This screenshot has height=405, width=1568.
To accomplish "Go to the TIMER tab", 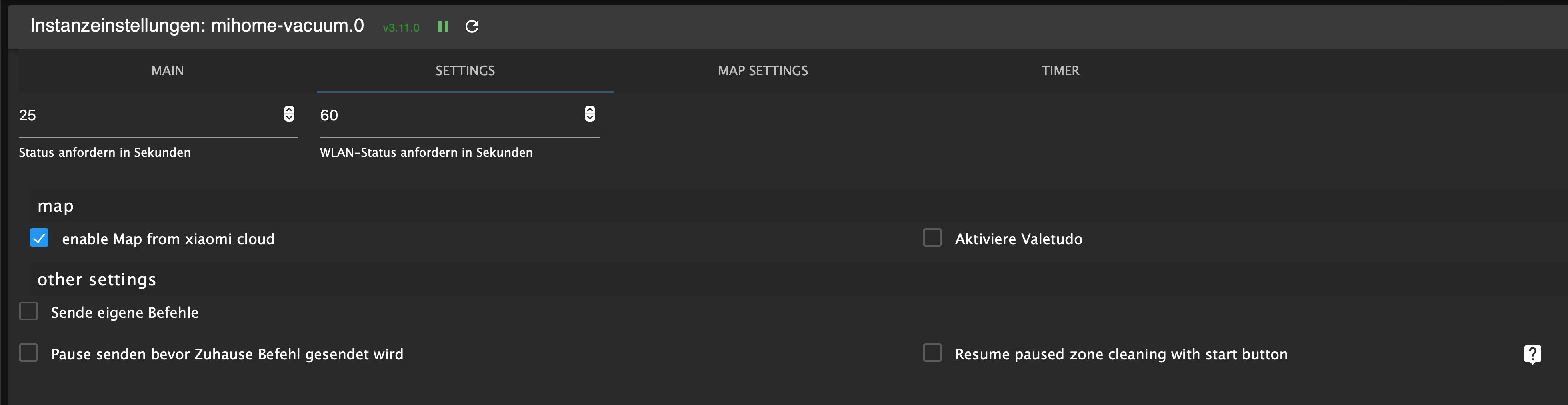I will pyautogui.click(x=1060, y=71).
